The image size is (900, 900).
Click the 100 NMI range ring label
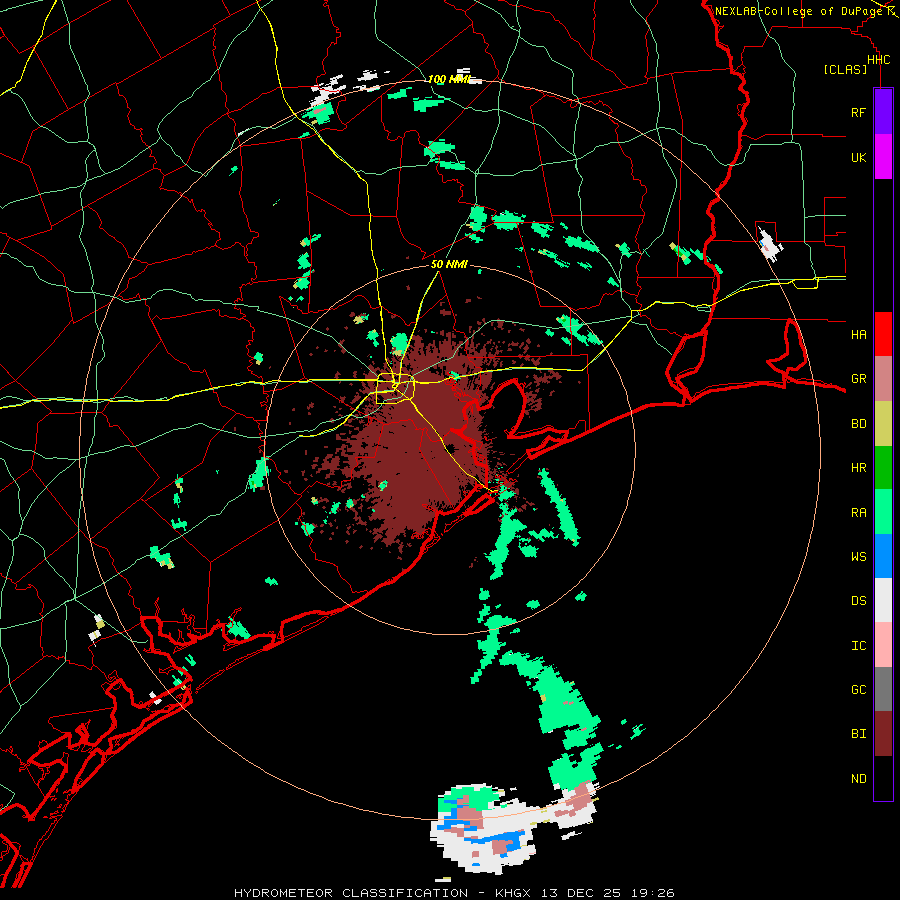pyautogui.click(x=449, y=79)
